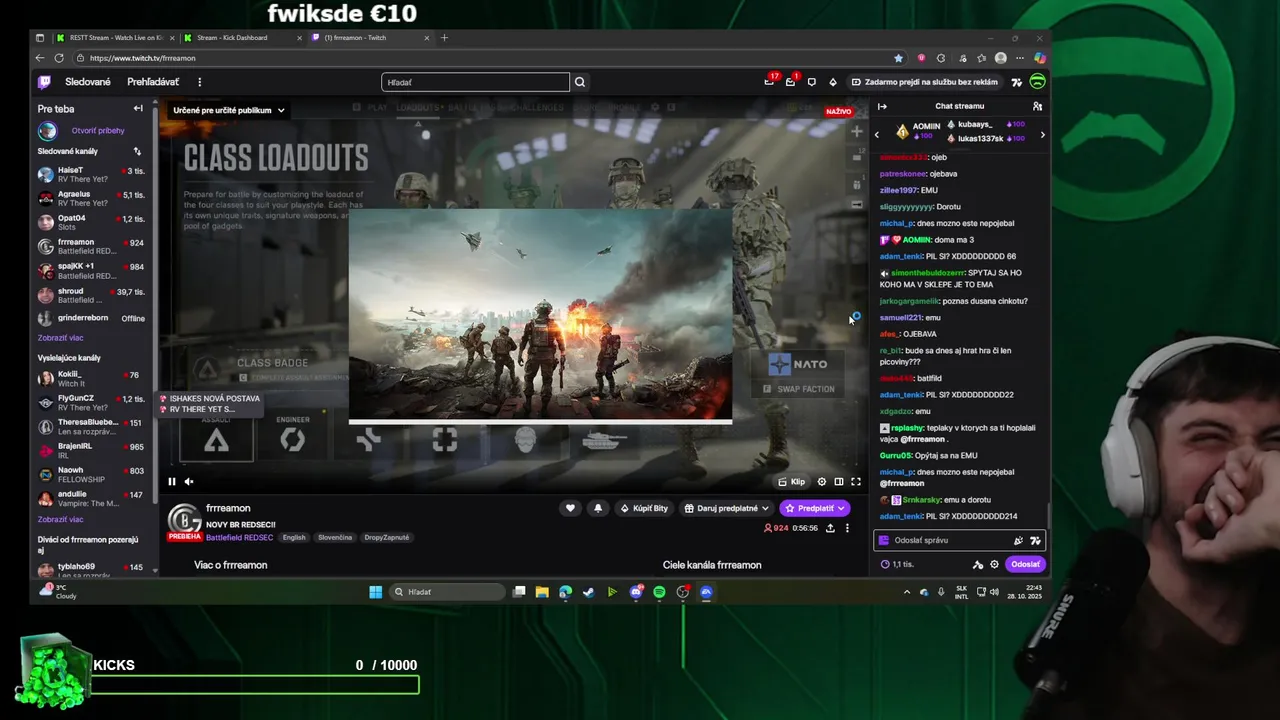Go back in the browser
Viewport: 1280px width, 720px height.
(40, 58)
